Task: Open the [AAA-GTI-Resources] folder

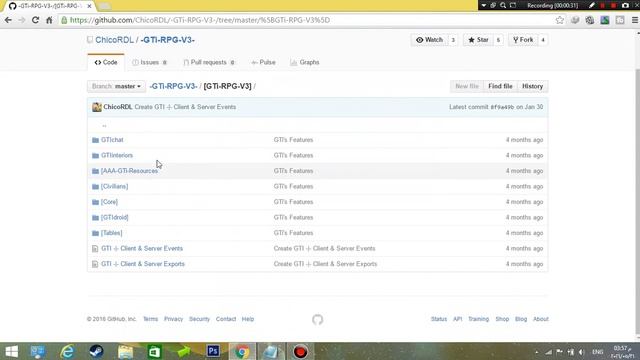Action: 129,171
